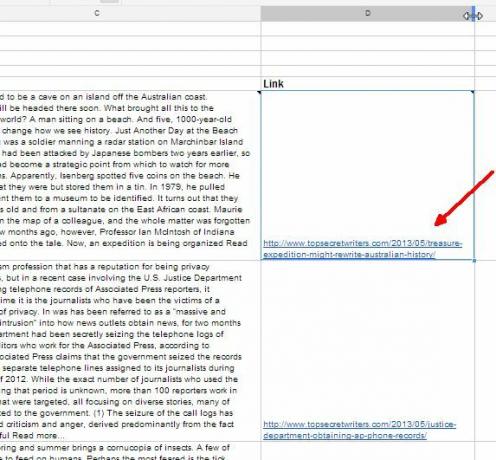Image resolution: width=496 pixels, height=460 pixels.
Task: Click the column D right-edge resize handle
Action: pyautogui.click(x=473, y=15)
